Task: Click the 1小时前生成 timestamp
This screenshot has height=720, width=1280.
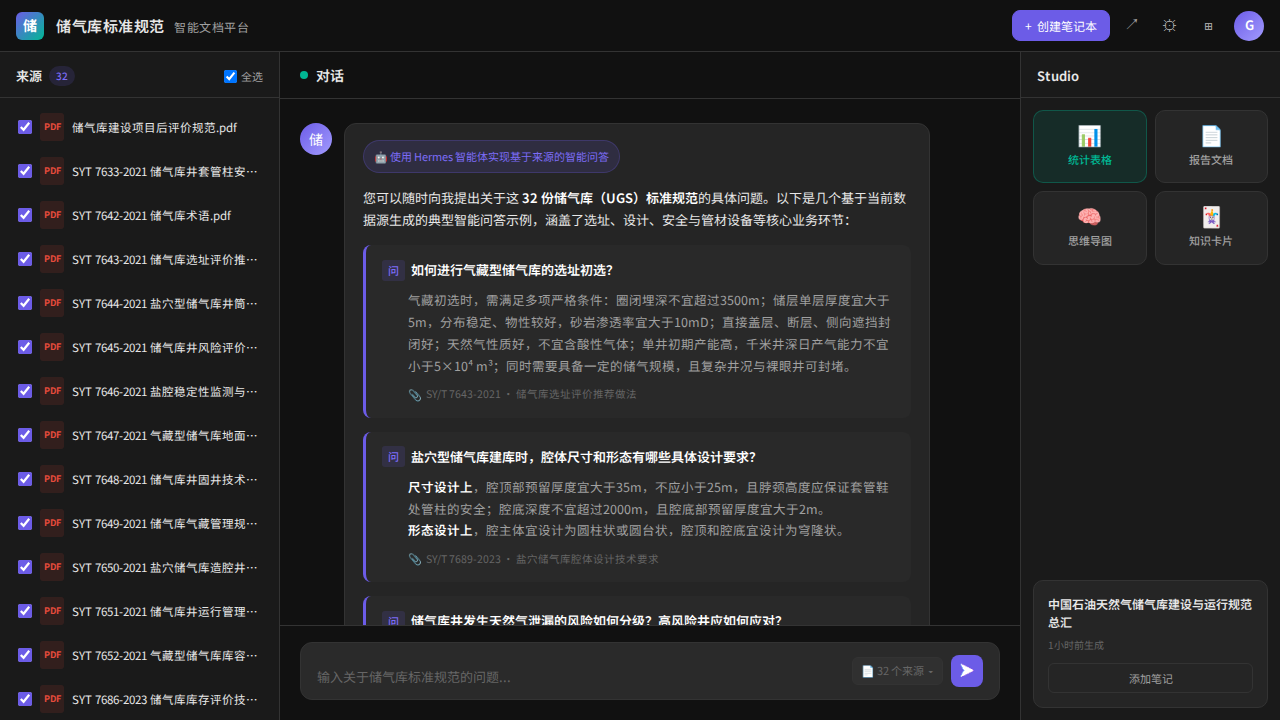Action: pyautogui.click(x=1076, y=646)
